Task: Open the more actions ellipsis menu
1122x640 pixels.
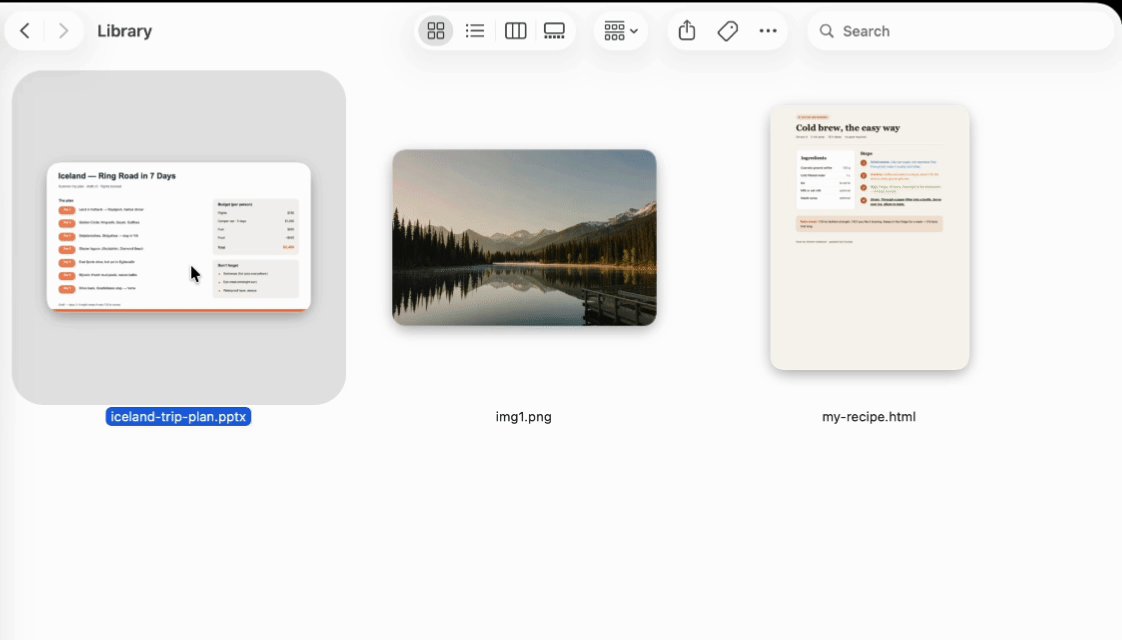Action: (768, 31)
